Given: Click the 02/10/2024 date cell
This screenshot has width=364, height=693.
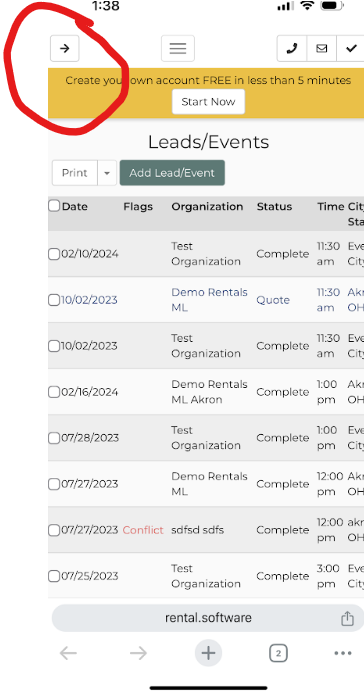Looking at the screenshot, I should pos(90,254).
